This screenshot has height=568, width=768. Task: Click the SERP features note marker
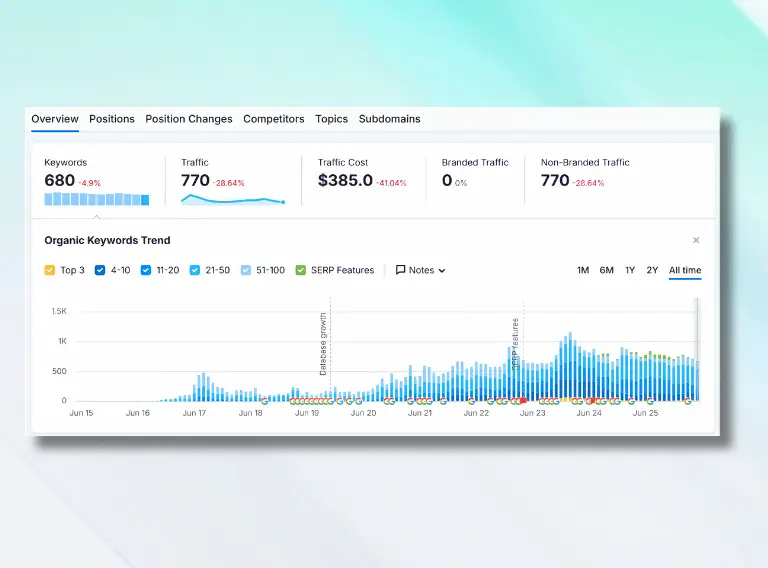[515, 344]
